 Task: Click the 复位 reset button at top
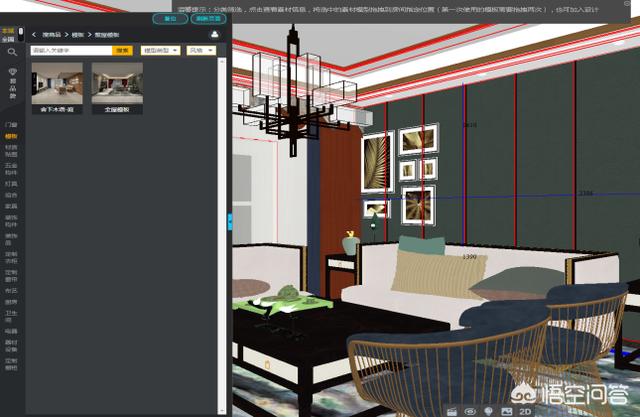coord(170,18)
